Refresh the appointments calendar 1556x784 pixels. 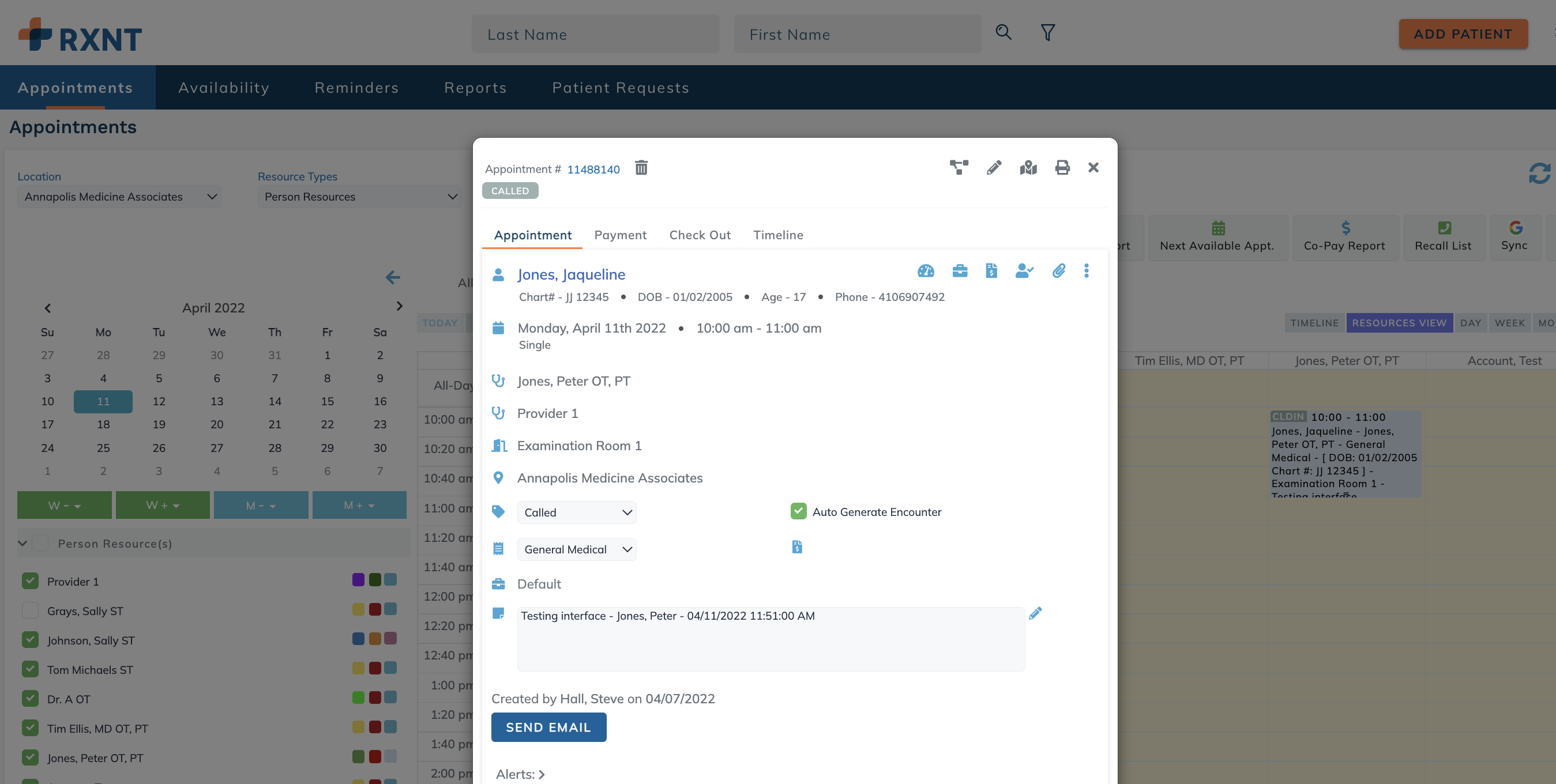click(x=1539, y=174)
